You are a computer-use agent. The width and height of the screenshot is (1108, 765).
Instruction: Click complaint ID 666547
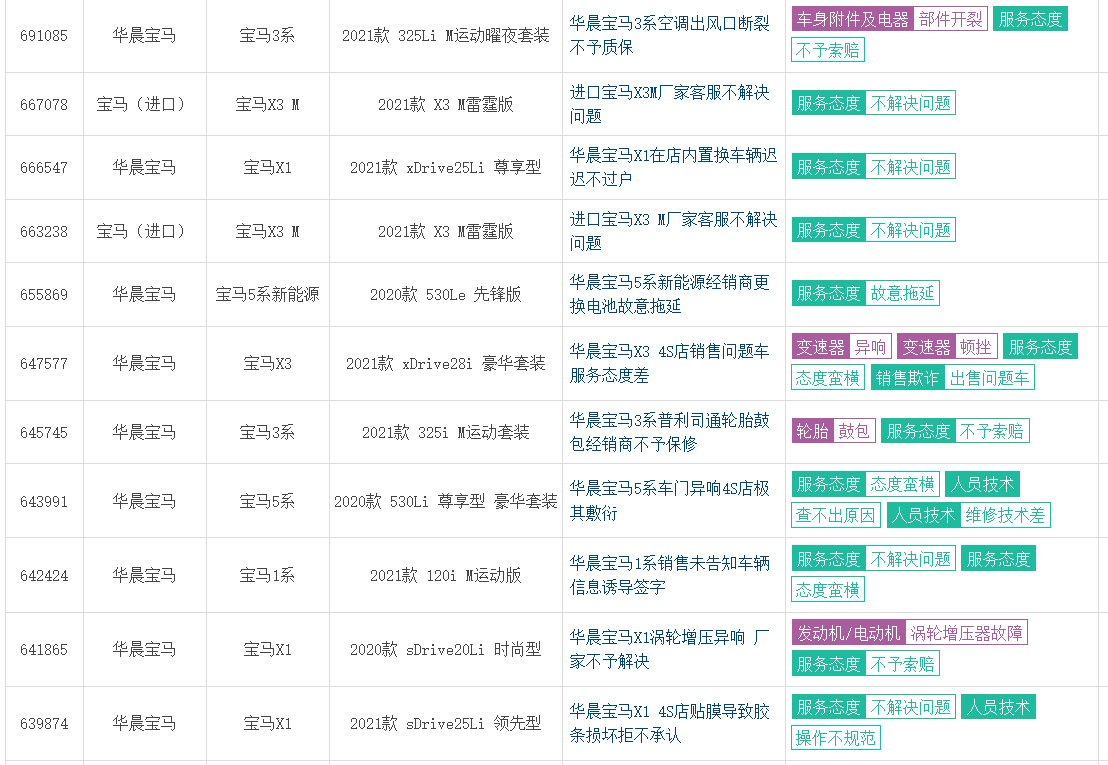pos(44,167)
